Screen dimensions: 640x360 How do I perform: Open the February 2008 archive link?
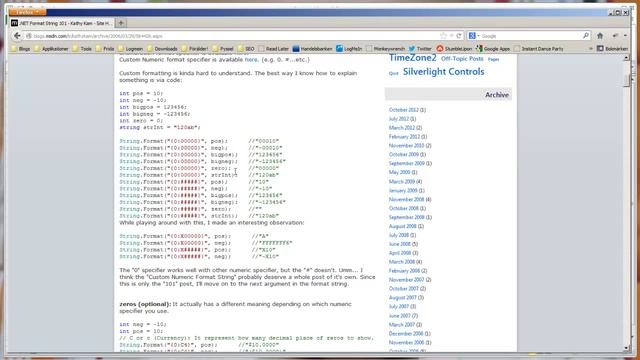point(404,271)
